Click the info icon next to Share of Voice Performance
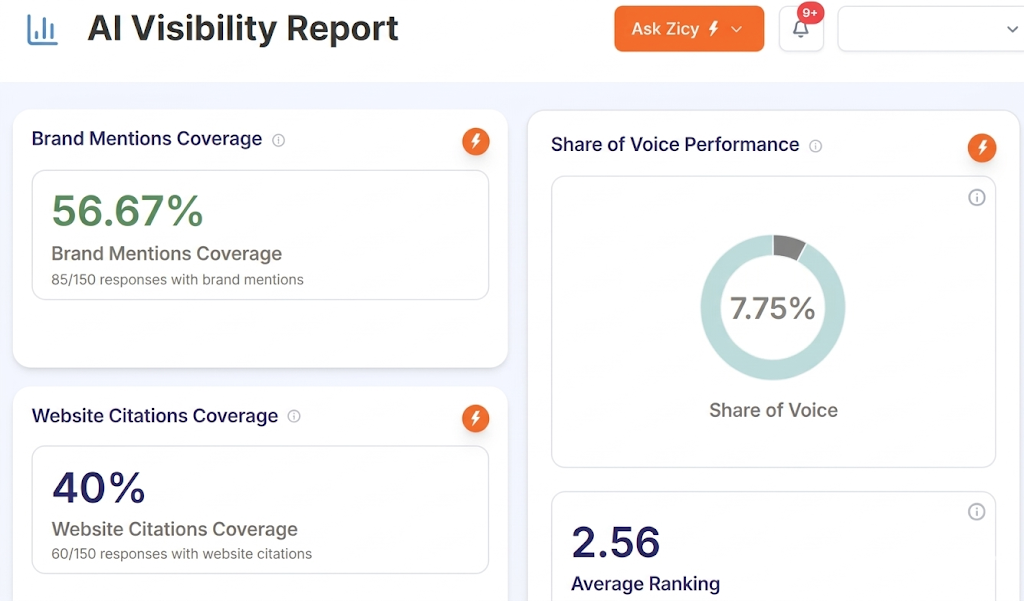The height and width of the screenshot is (601, 1024). tap(815, 145)
